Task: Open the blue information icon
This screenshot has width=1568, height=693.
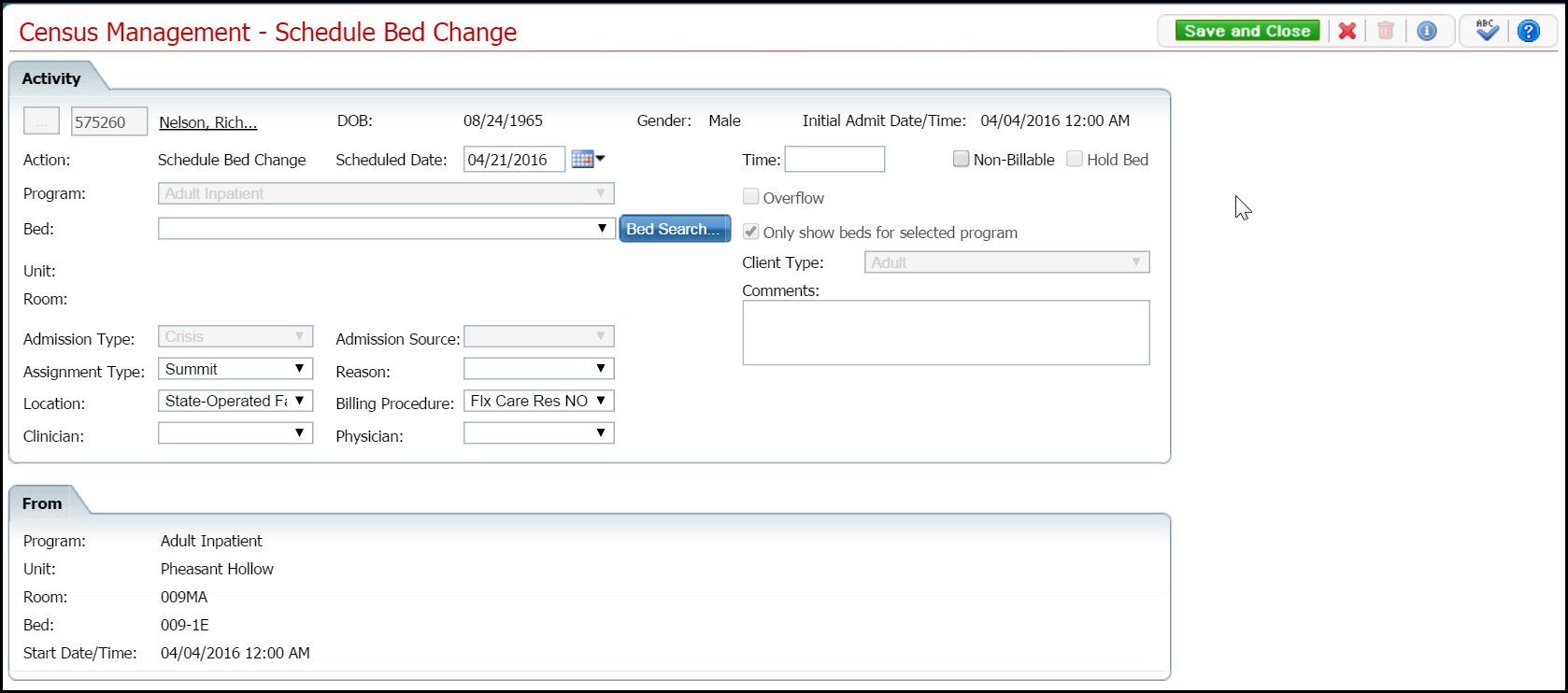Action: pos(1427,31)
